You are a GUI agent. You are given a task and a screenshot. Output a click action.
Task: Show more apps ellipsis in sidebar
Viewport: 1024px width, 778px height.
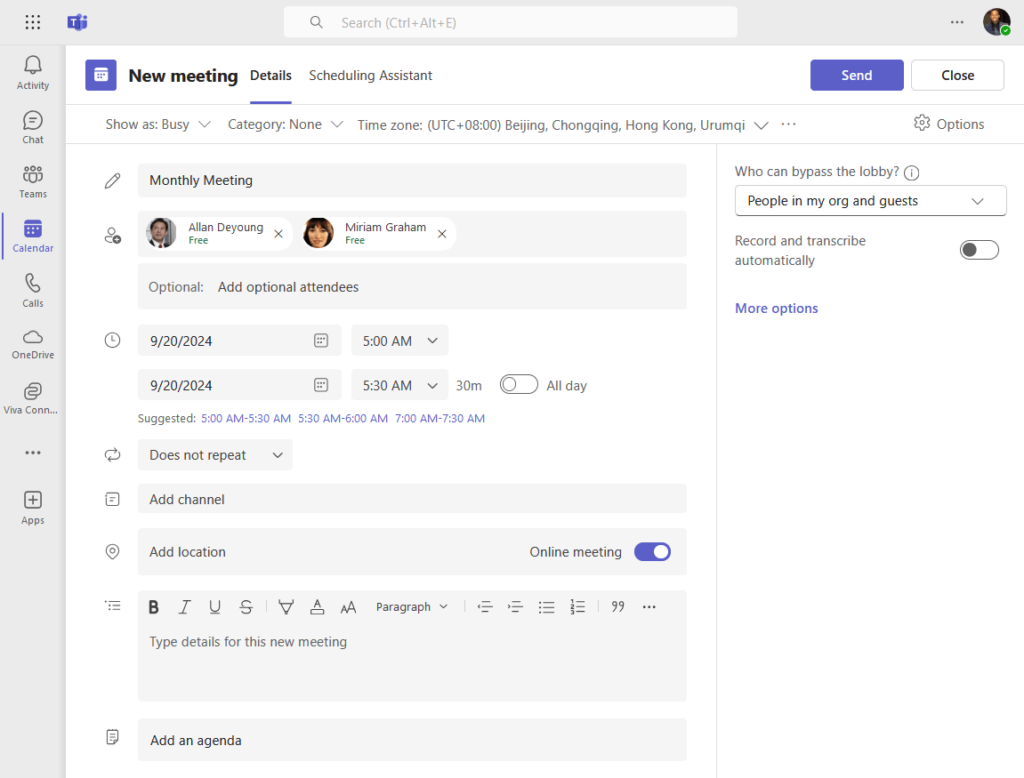click(33, 453)
